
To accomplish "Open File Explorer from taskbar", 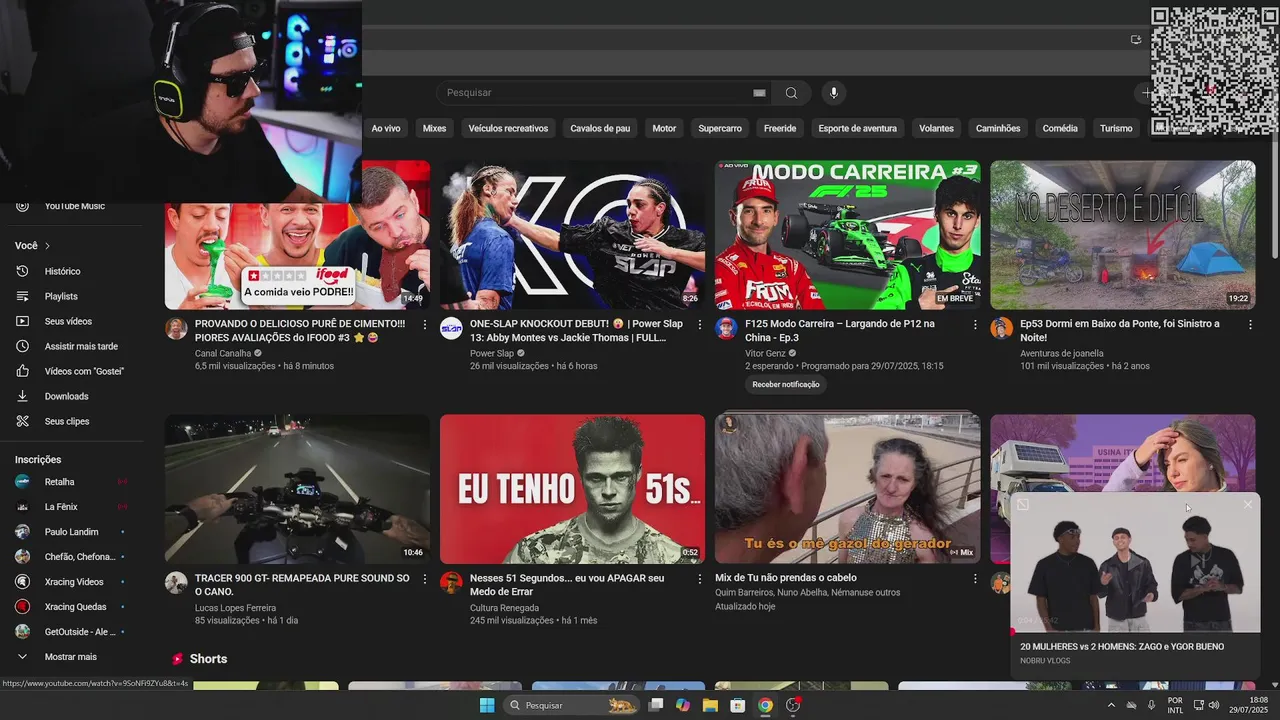I will pos(710,705).
